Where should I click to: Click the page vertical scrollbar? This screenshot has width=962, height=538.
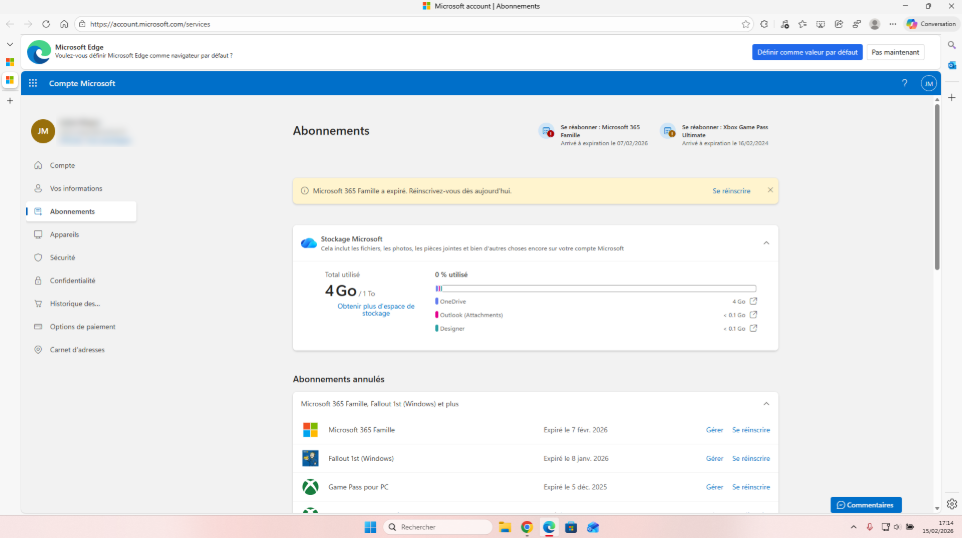point(937,187)
